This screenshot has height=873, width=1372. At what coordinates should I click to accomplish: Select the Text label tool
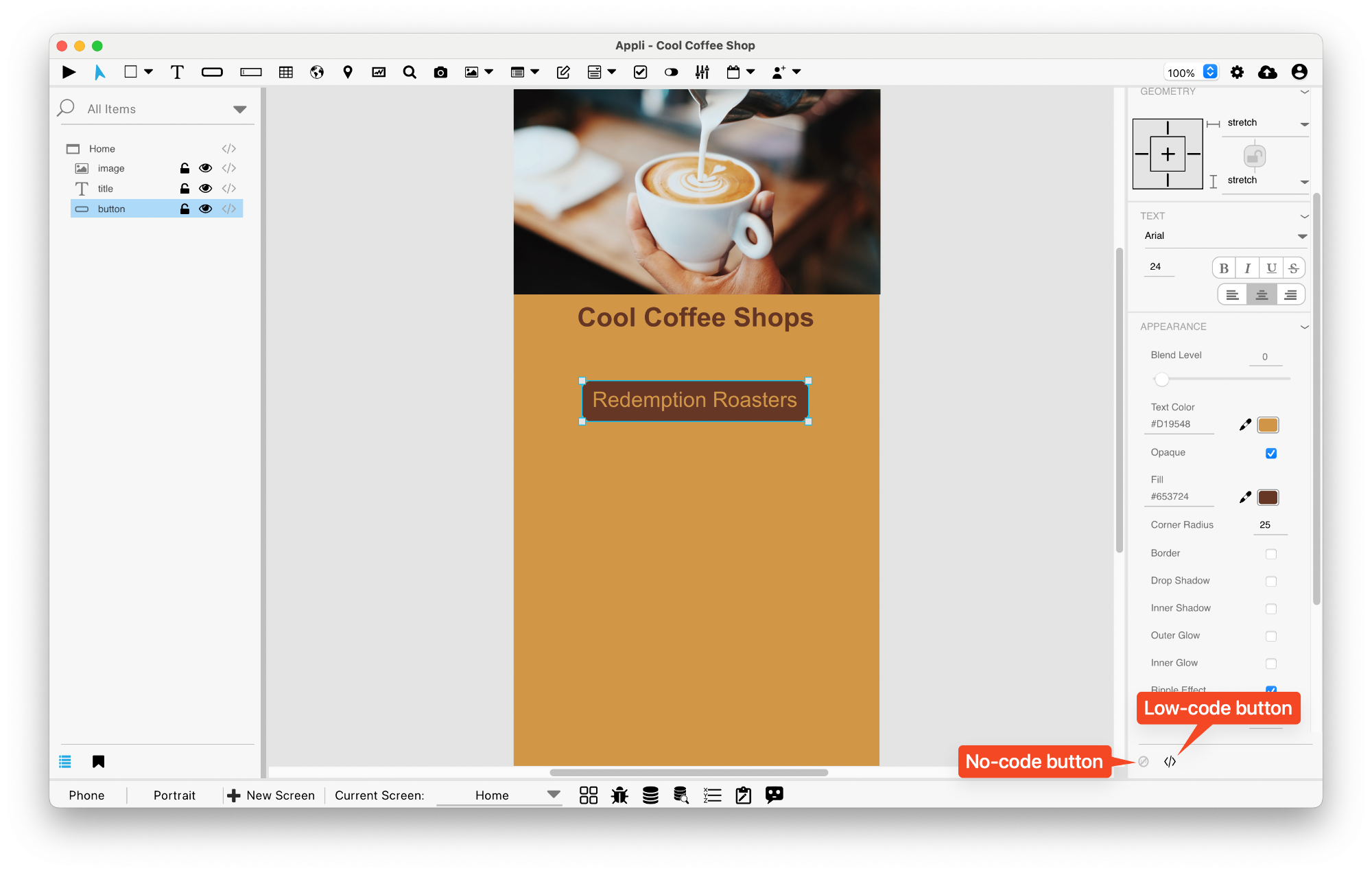click(177, 72)
